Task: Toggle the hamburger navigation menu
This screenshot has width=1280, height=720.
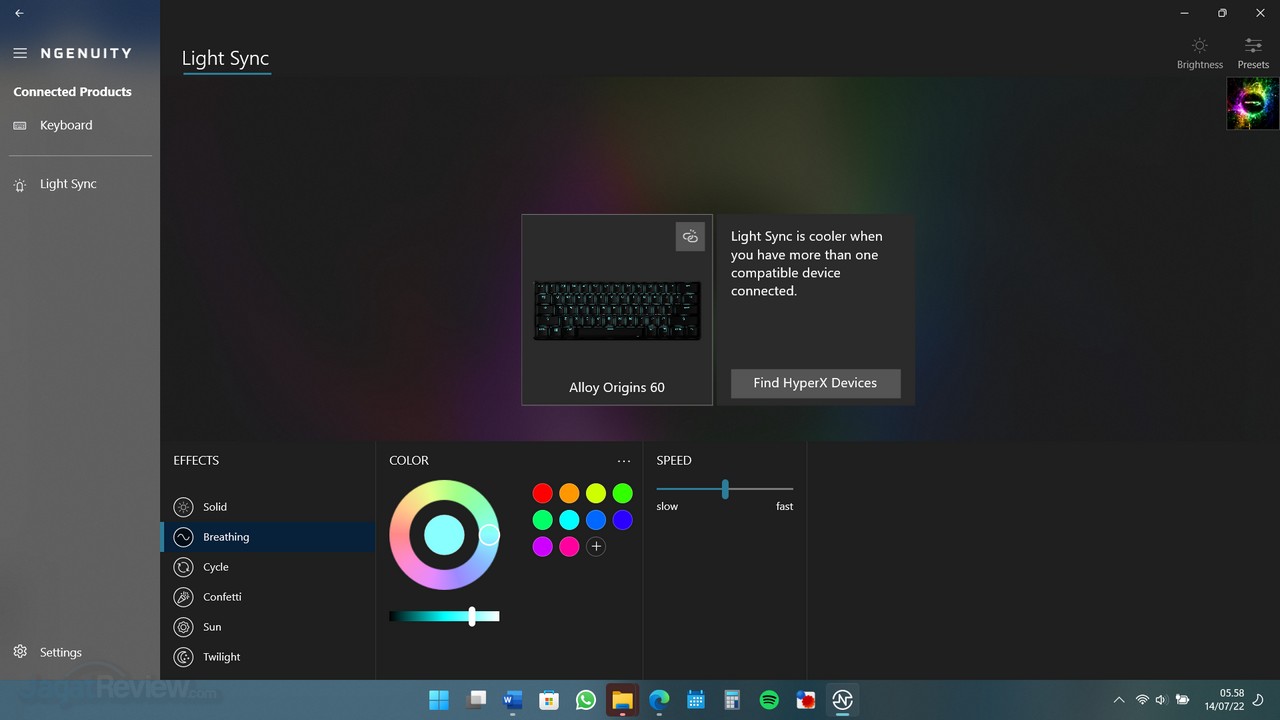Action: pos(20,53)
